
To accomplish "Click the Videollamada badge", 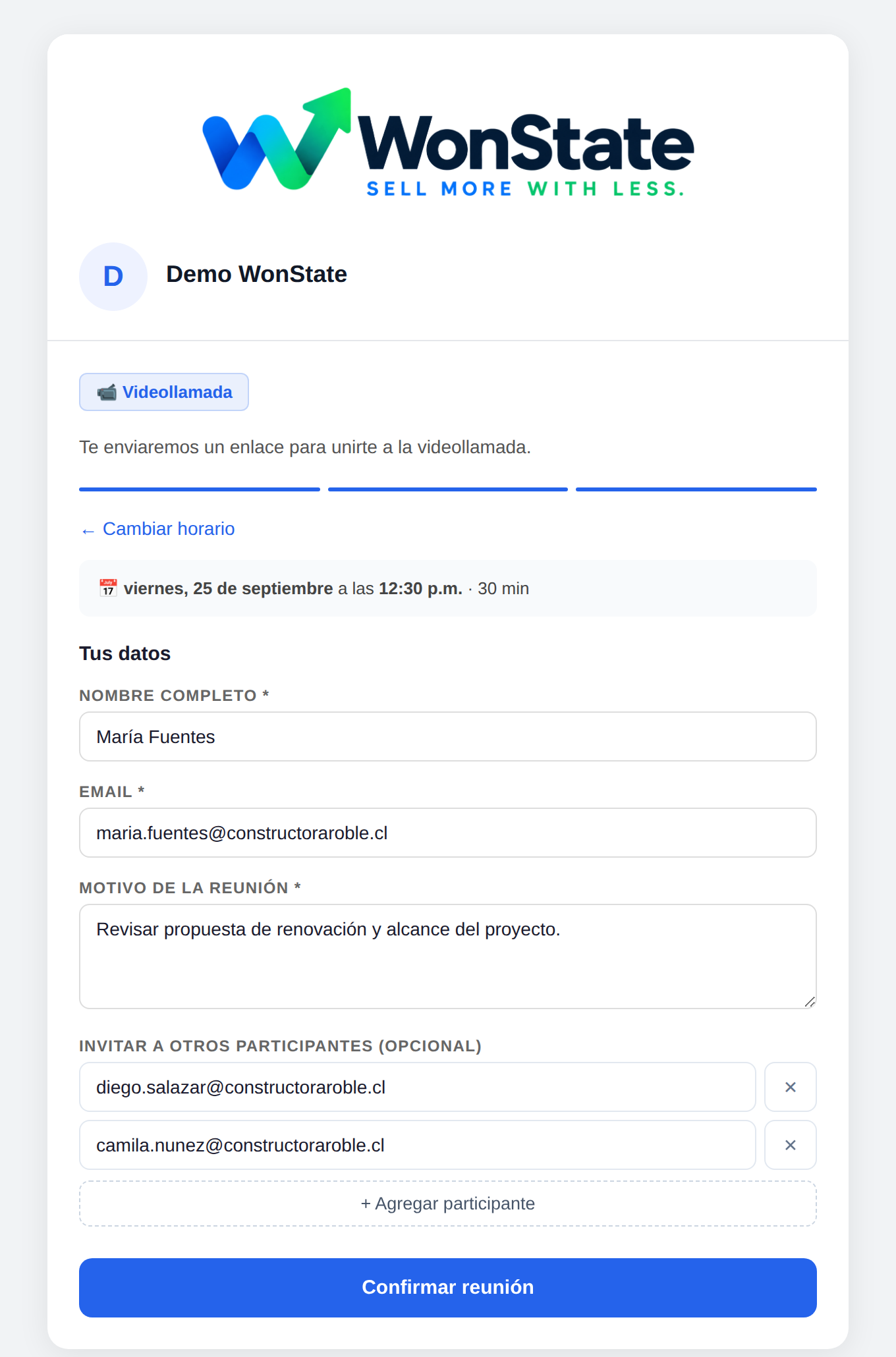I will pos(164,392).
